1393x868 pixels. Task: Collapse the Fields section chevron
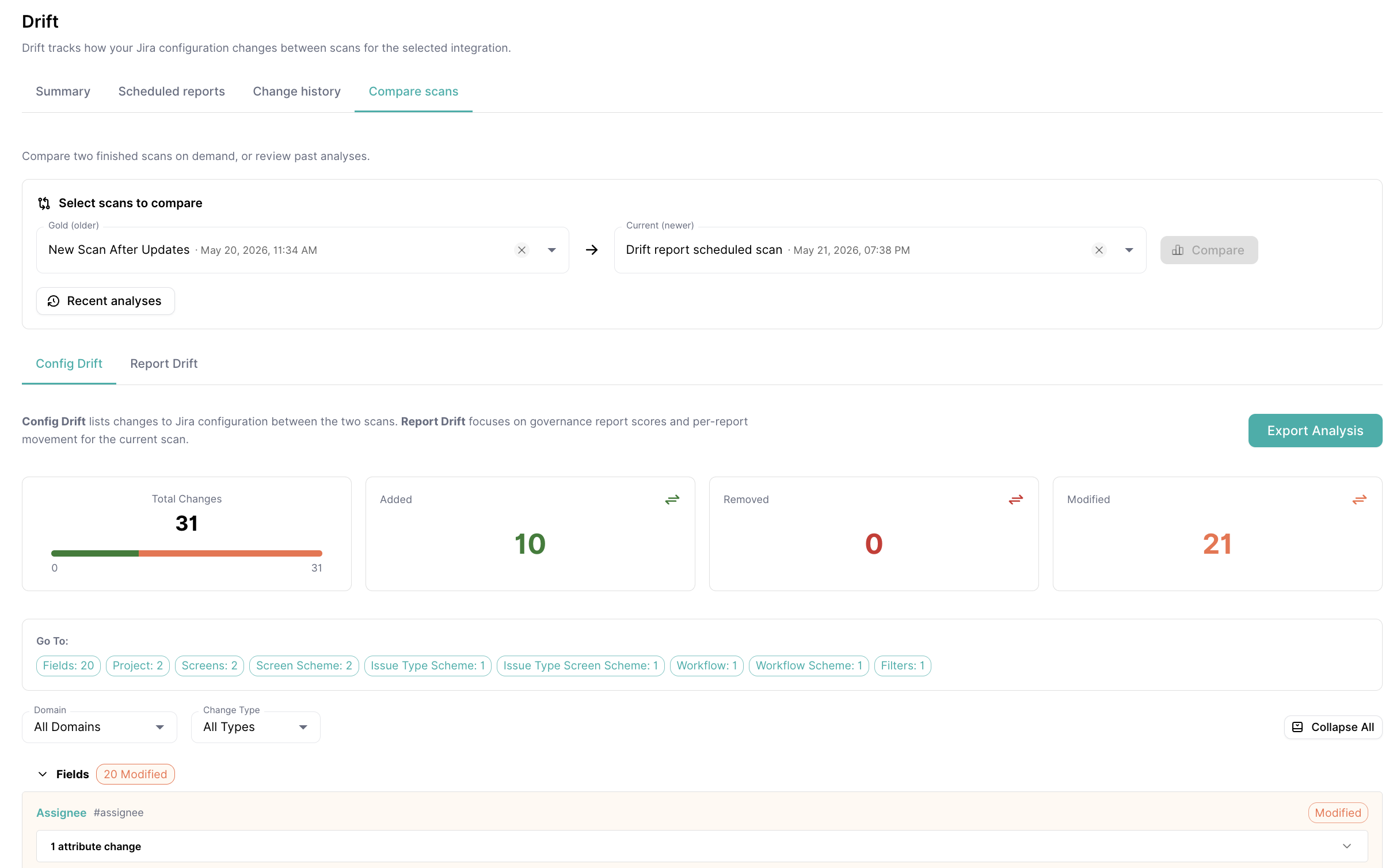point(43,774)
